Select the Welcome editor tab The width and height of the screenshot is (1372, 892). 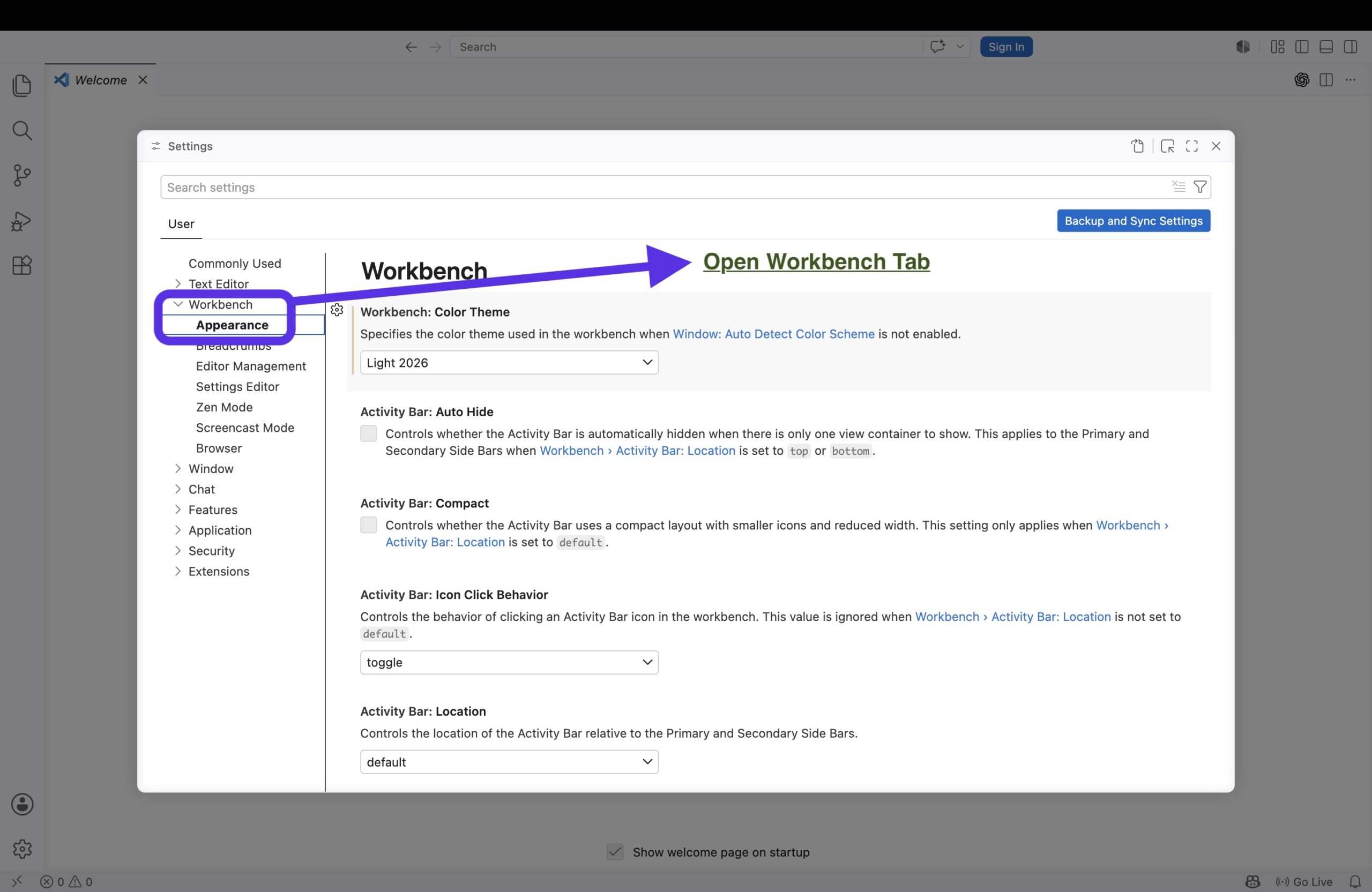[x=101, y=80]
